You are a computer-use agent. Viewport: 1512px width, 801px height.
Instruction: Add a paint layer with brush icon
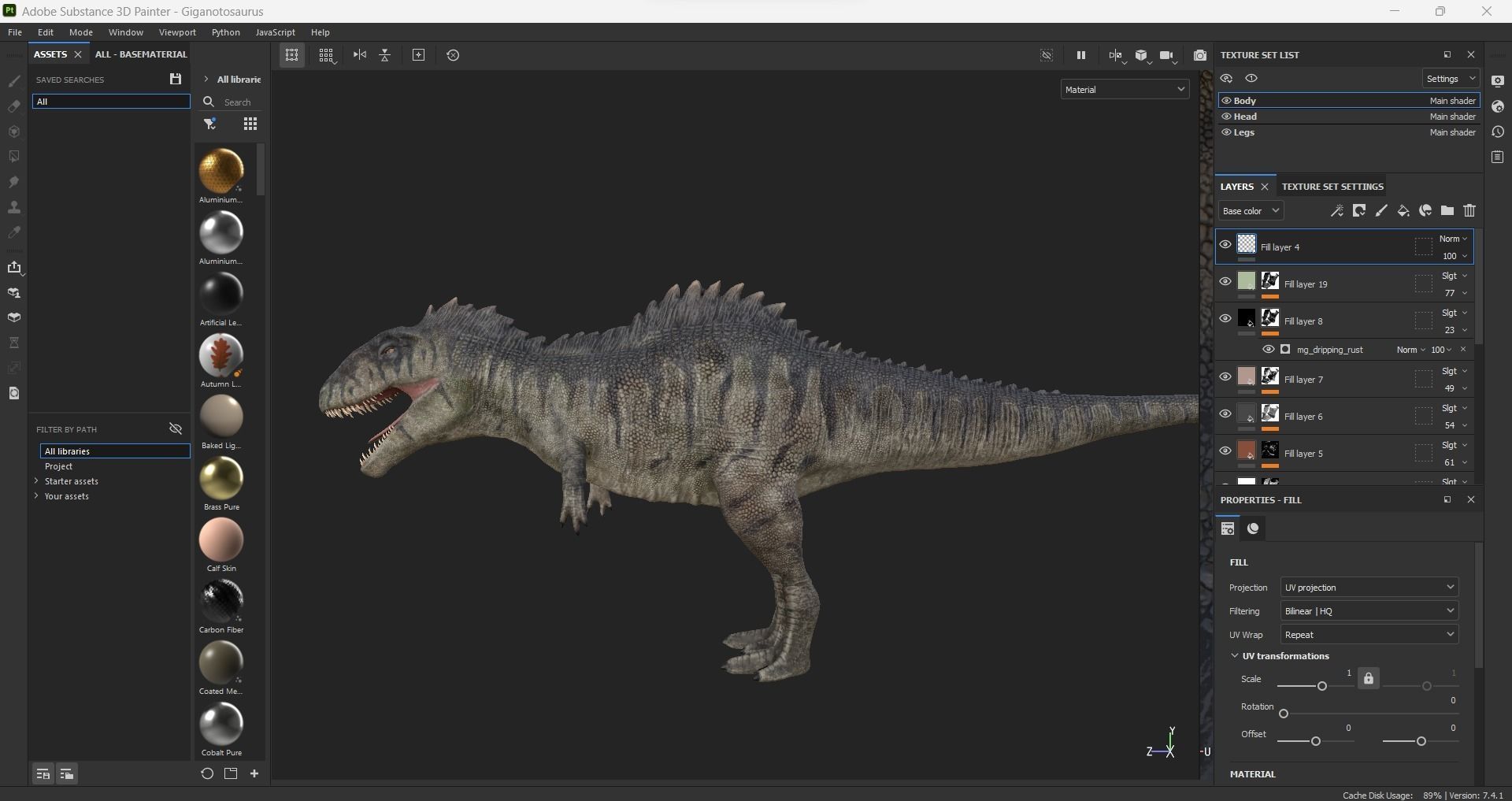pos(1381,210)
